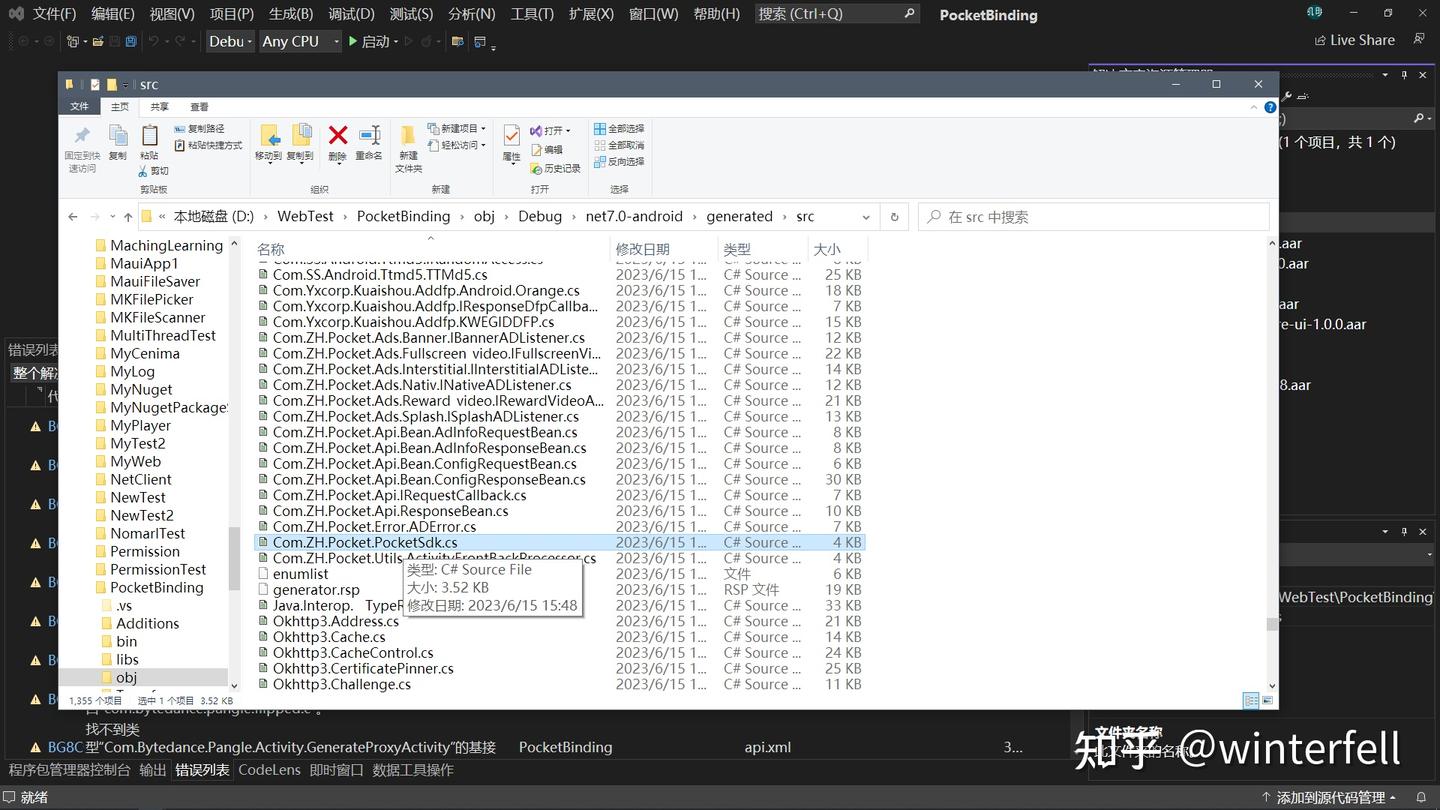Click 'PocketBinding' in the address breadcrumb
The height and width of the screenshot is (810, 1440).
click(x=403, y=216)
